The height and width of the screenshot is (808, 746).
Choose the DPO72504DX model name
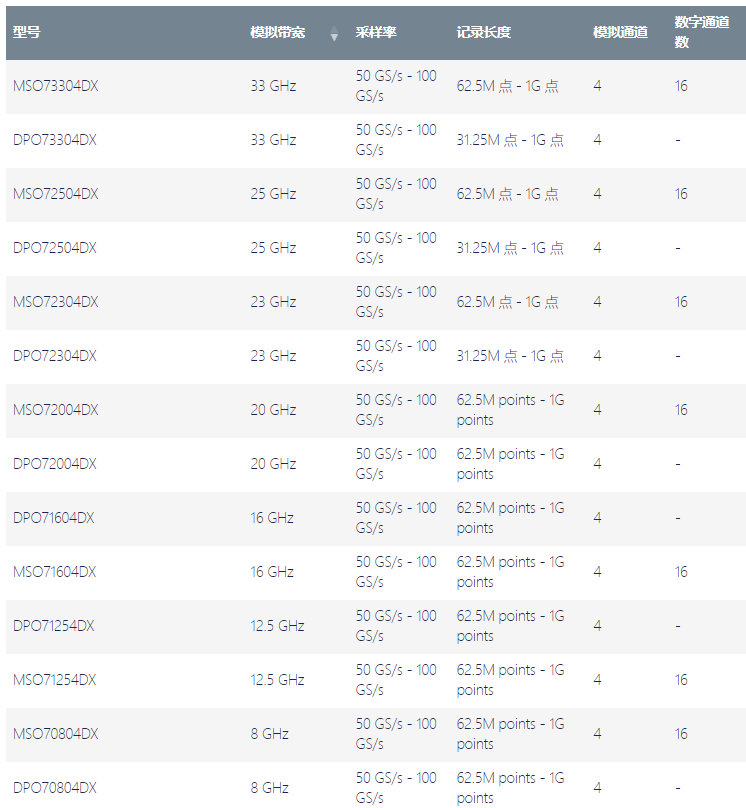(55, 248)
